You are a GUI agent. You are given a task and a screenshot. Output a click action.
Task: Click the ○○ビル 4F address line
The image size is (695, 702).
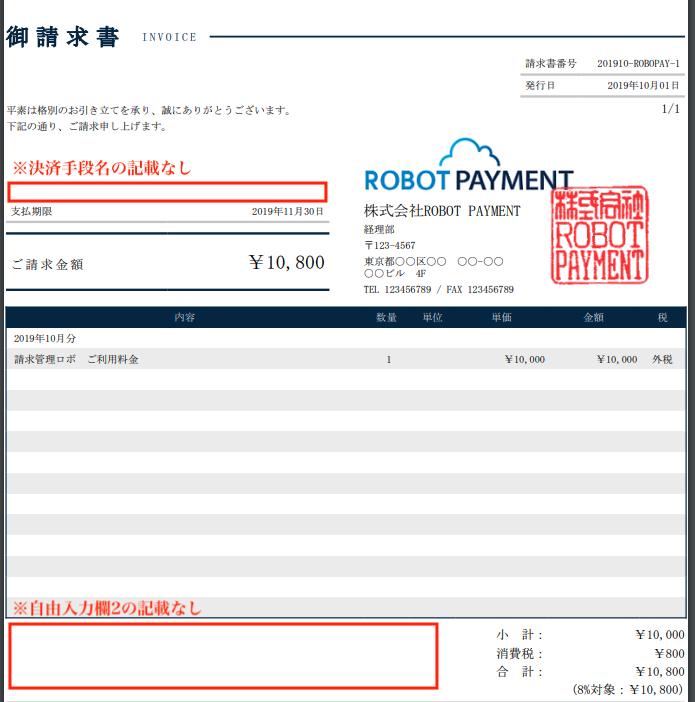click(x=395, y=274)
